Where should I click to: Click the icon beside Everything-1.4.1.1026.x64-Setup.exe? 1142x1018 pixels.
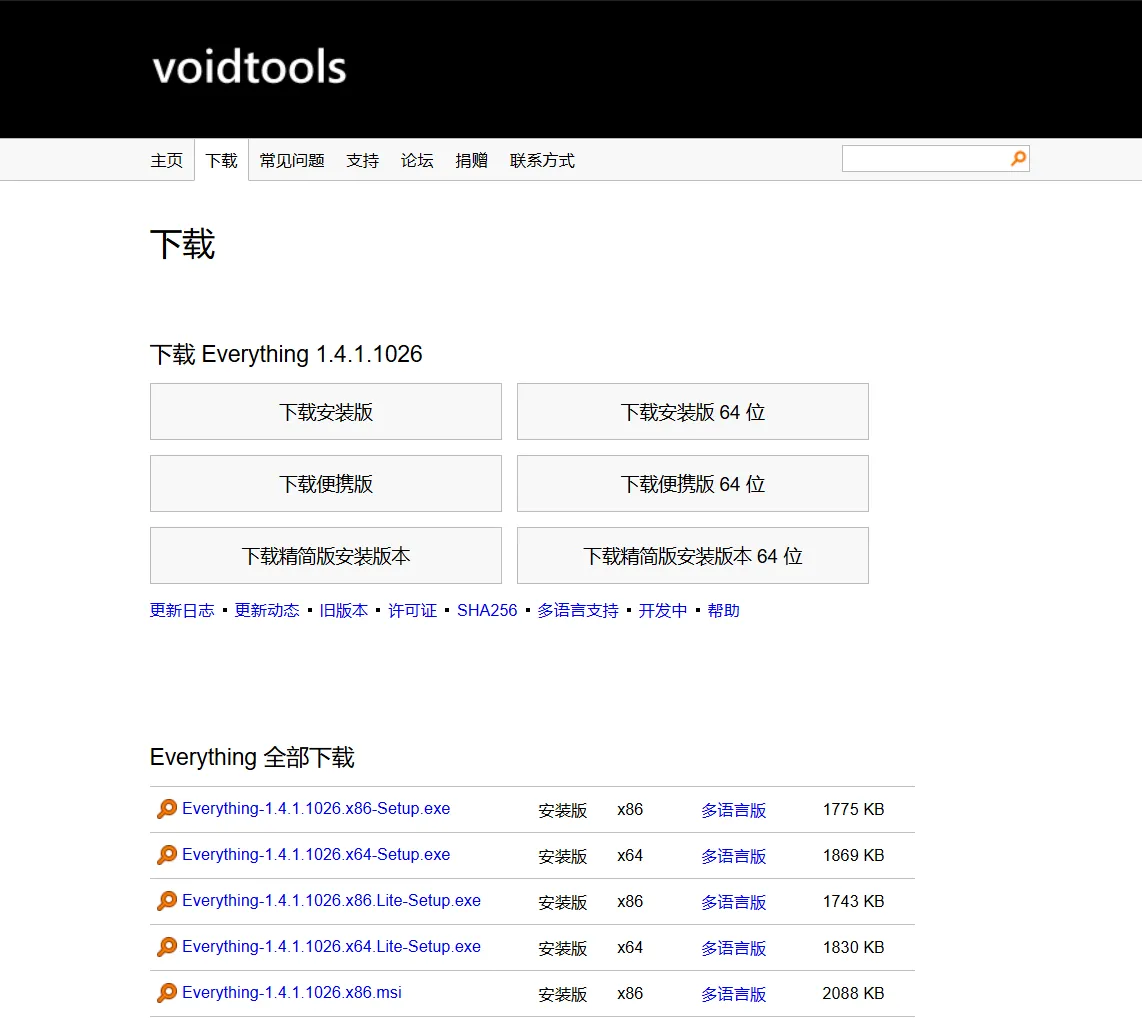[167, 855]
